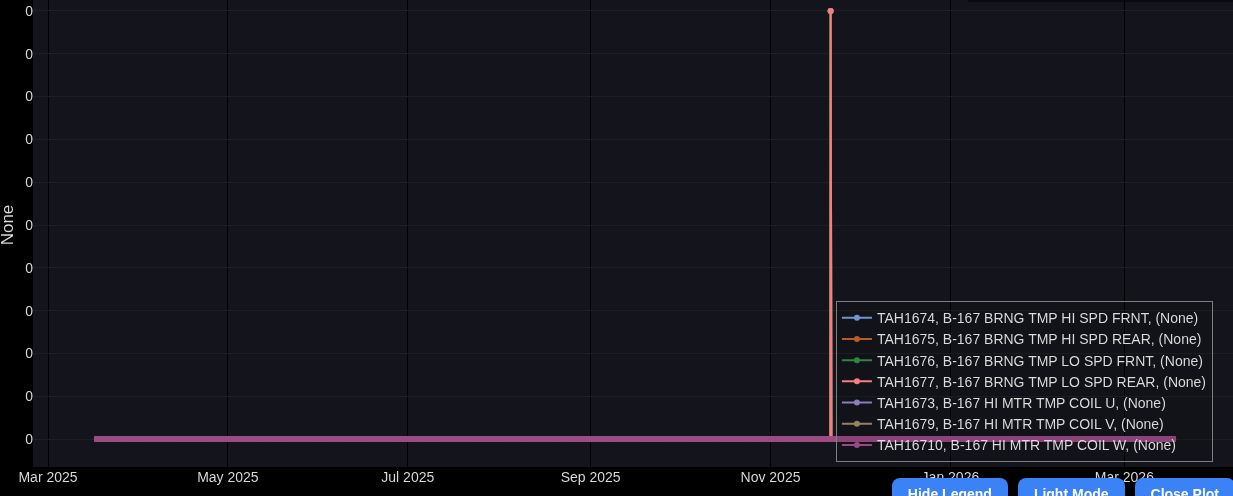Click the Jan 2026 x-axis label
Viewport: 1233px width, 496px height.
pos(950,473)
